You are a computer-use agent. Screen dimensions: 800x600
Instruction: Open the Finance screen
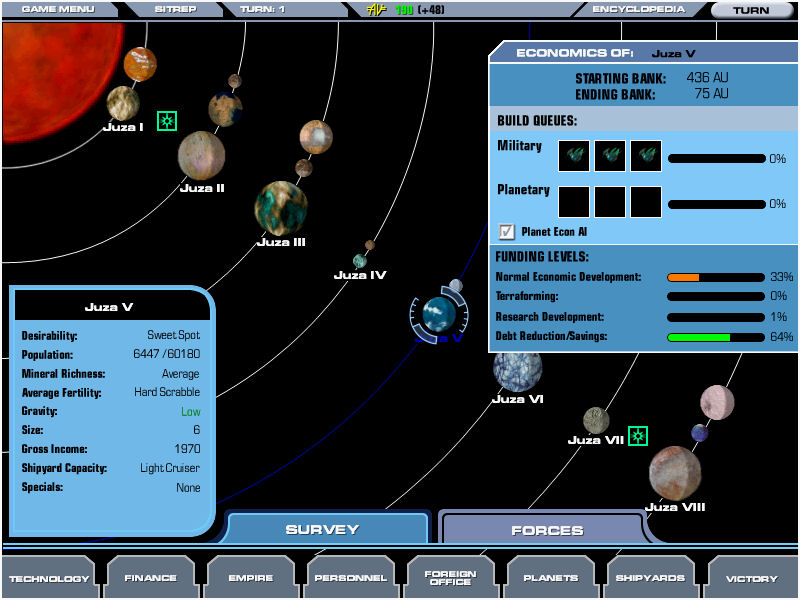coord(151,578)
